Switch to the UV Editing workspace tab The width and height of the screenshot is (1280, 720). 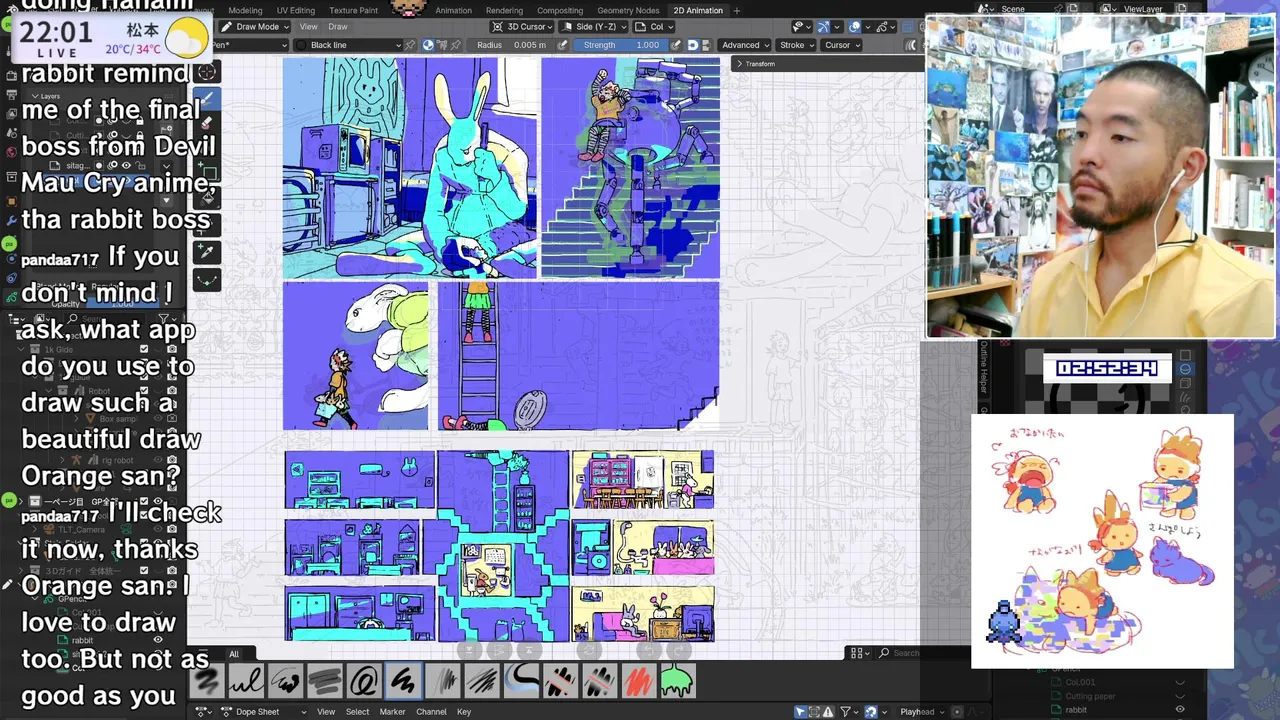(296, 11)
